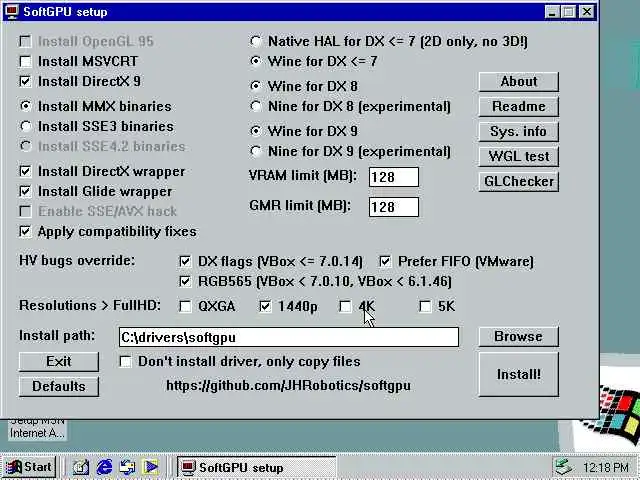Viewport: 640px width, 480px height.
Task: Select Native HAL for DX <= 7
Action: [256, 41]
